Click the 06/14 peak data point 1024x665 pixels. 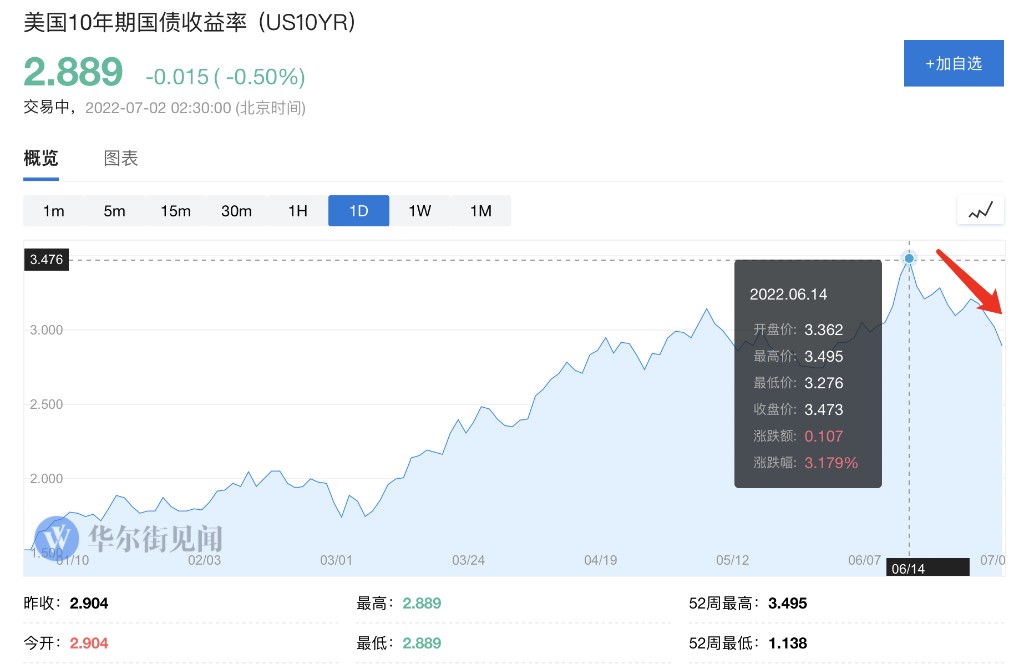tap(909, 259)
